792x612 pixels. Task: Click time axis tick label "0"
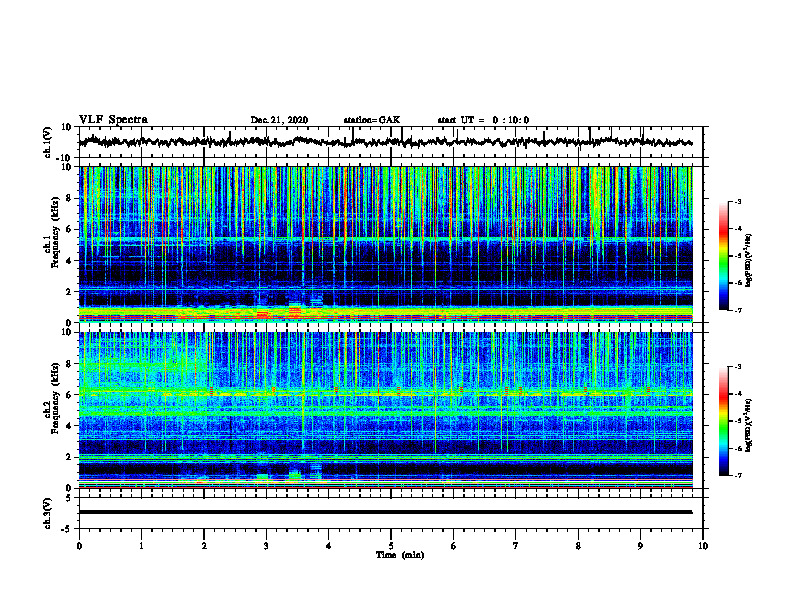pos(79,546)
